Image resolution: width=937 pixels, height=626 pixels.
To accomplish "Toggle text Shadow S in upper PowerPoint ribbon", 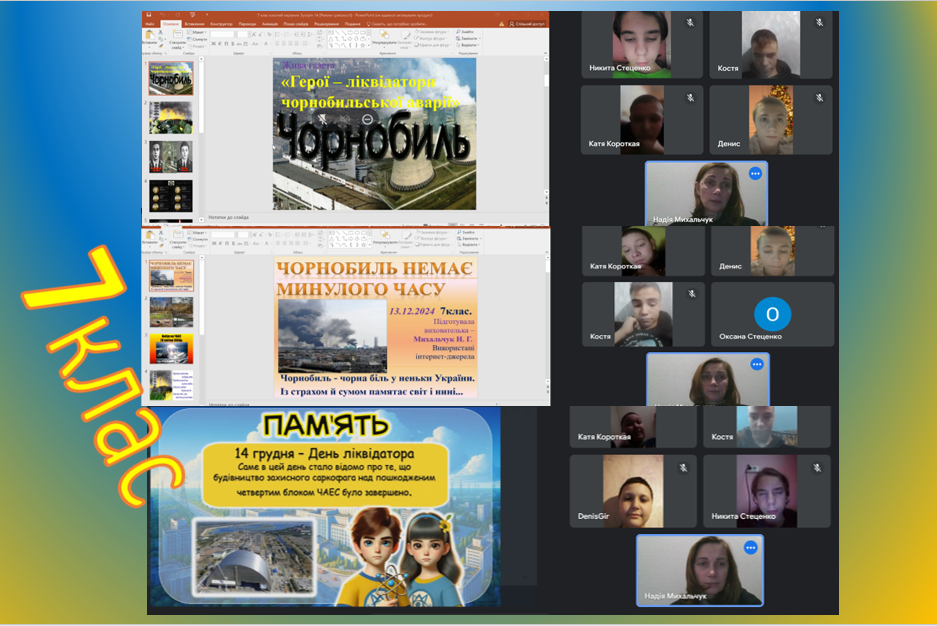I will pos(233,44).
